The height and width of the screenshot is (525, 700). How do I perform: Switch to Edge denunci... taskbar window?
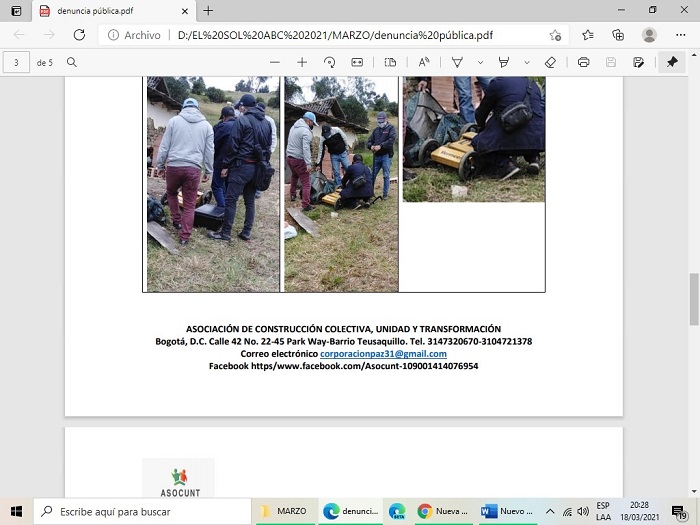click(x=350, y=512)
